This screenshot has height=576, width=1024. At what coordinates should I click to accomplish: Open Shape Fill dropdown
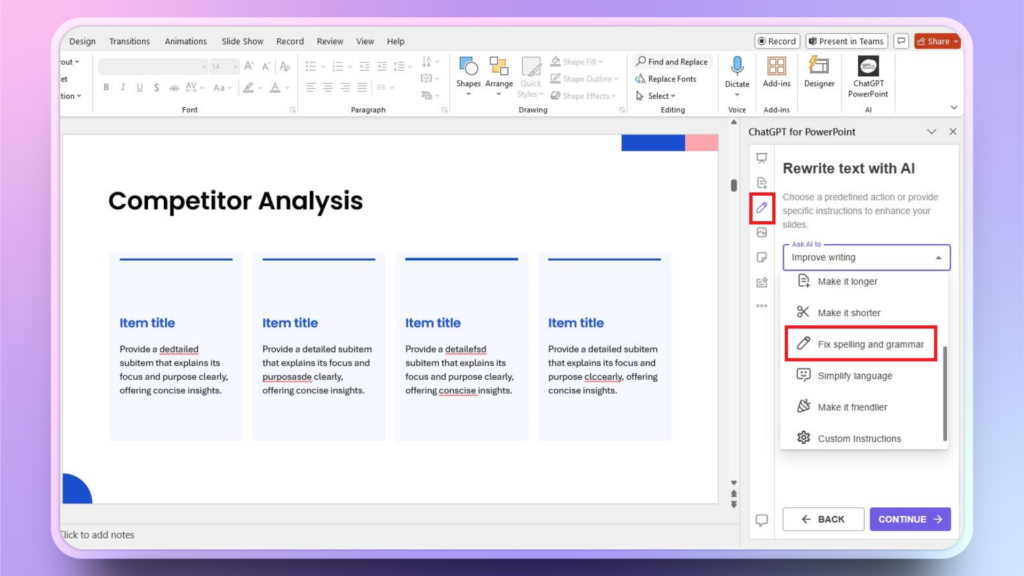[x=577, y=61]
